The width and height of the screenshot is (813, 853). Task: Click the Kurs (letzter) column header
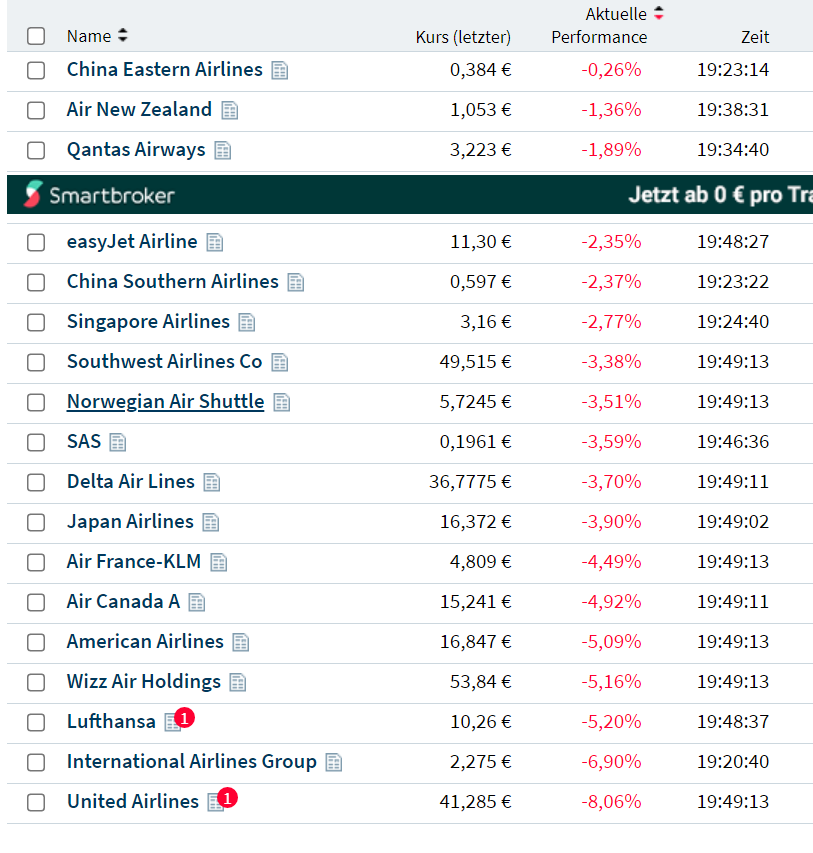tap(463, 37)
